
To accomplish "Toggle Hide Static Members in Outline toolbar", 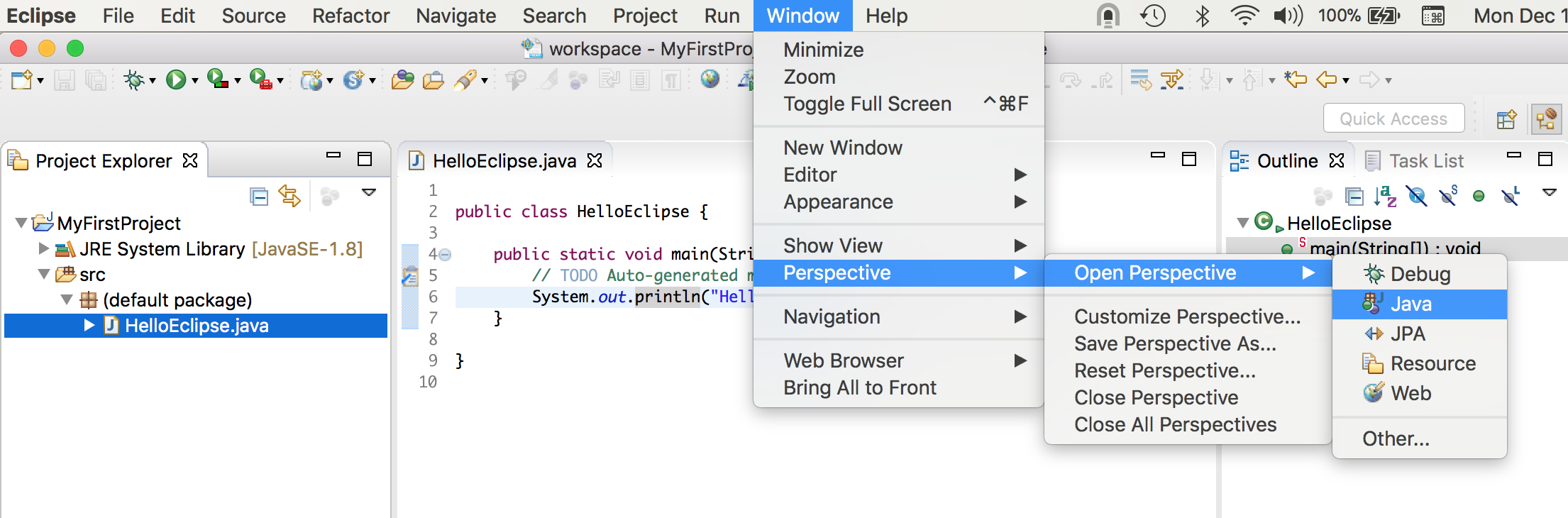I will (1448, 196).
